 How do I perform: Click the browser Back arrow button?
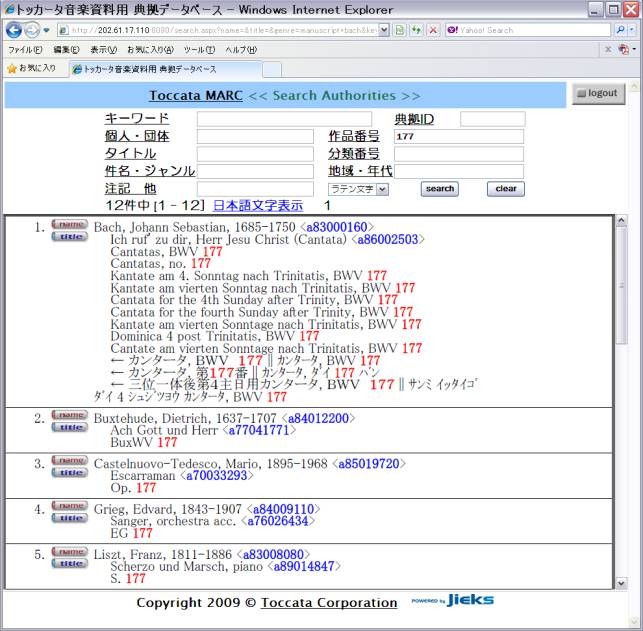tap(14, 30)
